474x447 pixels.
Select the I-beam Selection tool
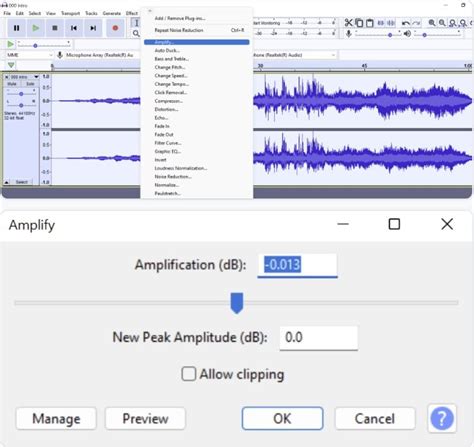click(x=136, y=23)
